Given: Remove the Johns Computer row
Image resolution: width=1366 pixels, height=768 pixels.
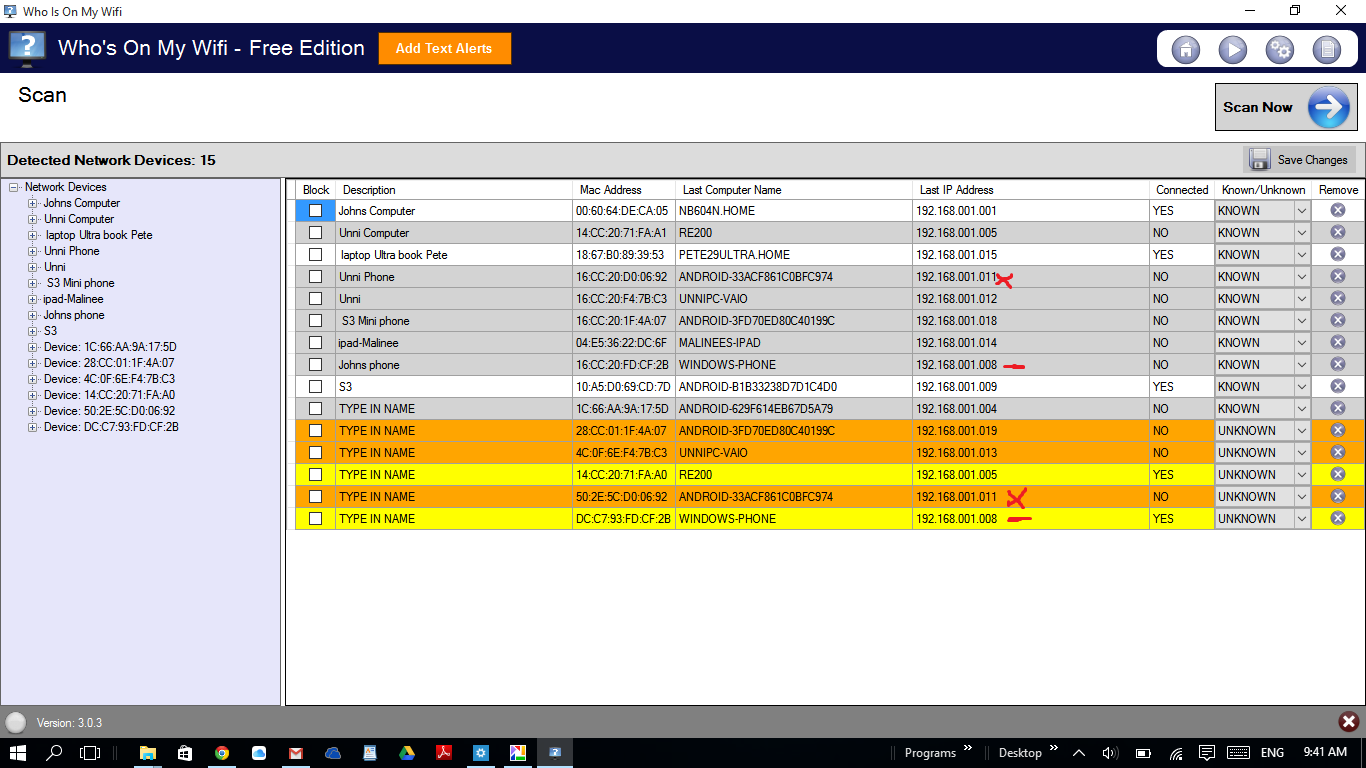Looking at the screenshot, I should point(1337,210).
